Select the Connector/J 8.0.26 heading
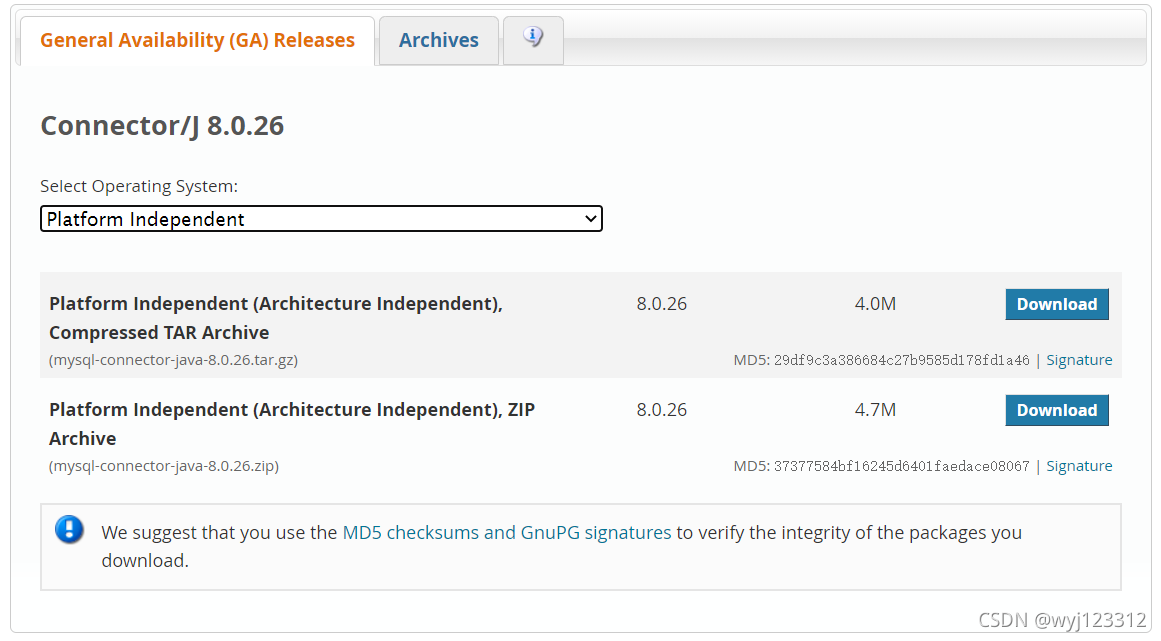The height and width of the screenshot is (641, 1161). 162,126
